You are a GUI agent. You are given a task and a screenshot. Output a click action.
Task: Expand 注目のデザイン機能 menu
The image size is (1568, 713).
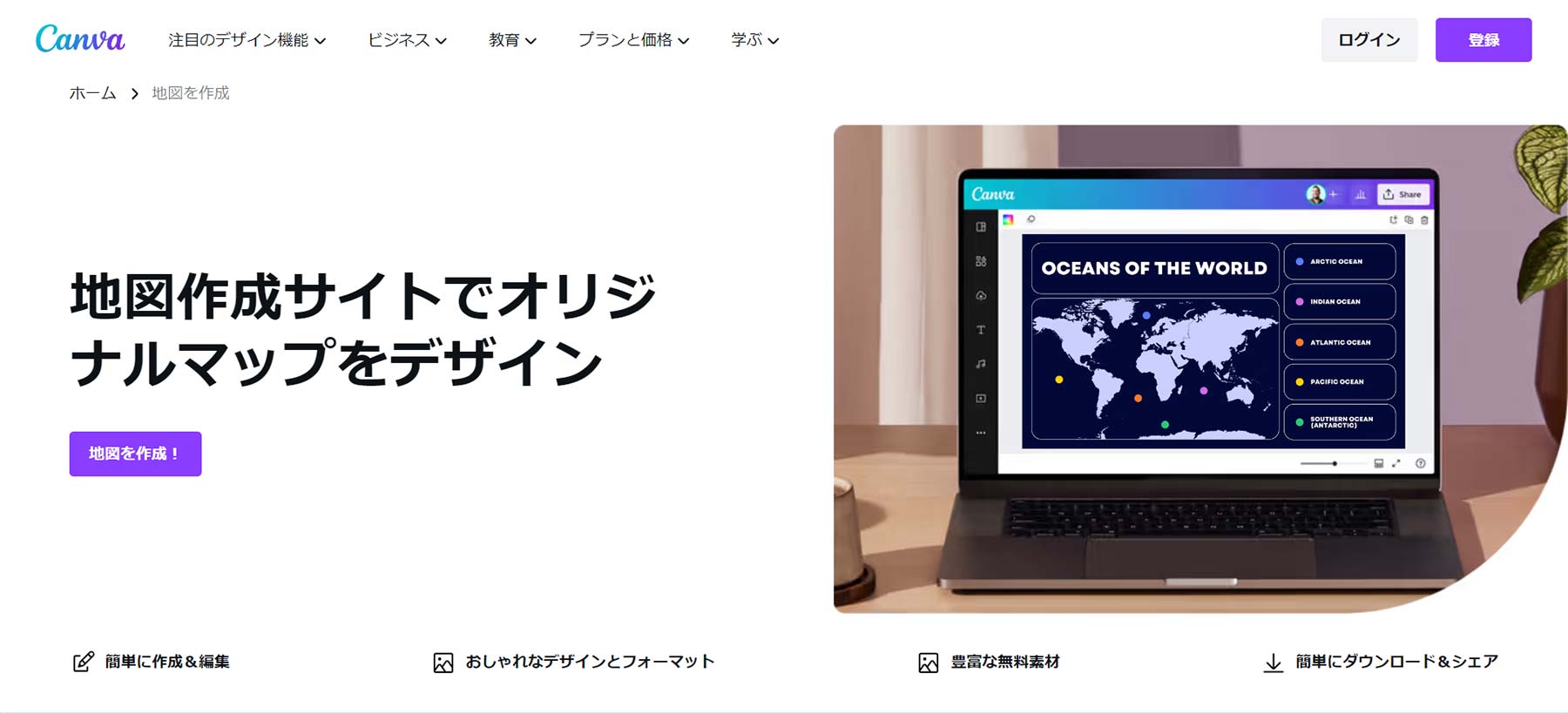247,40
